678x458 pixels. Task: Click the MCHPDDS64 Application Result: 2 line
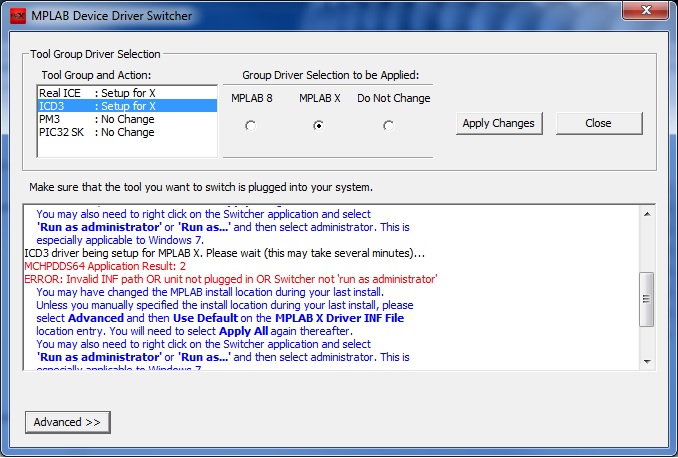[105, 266]
